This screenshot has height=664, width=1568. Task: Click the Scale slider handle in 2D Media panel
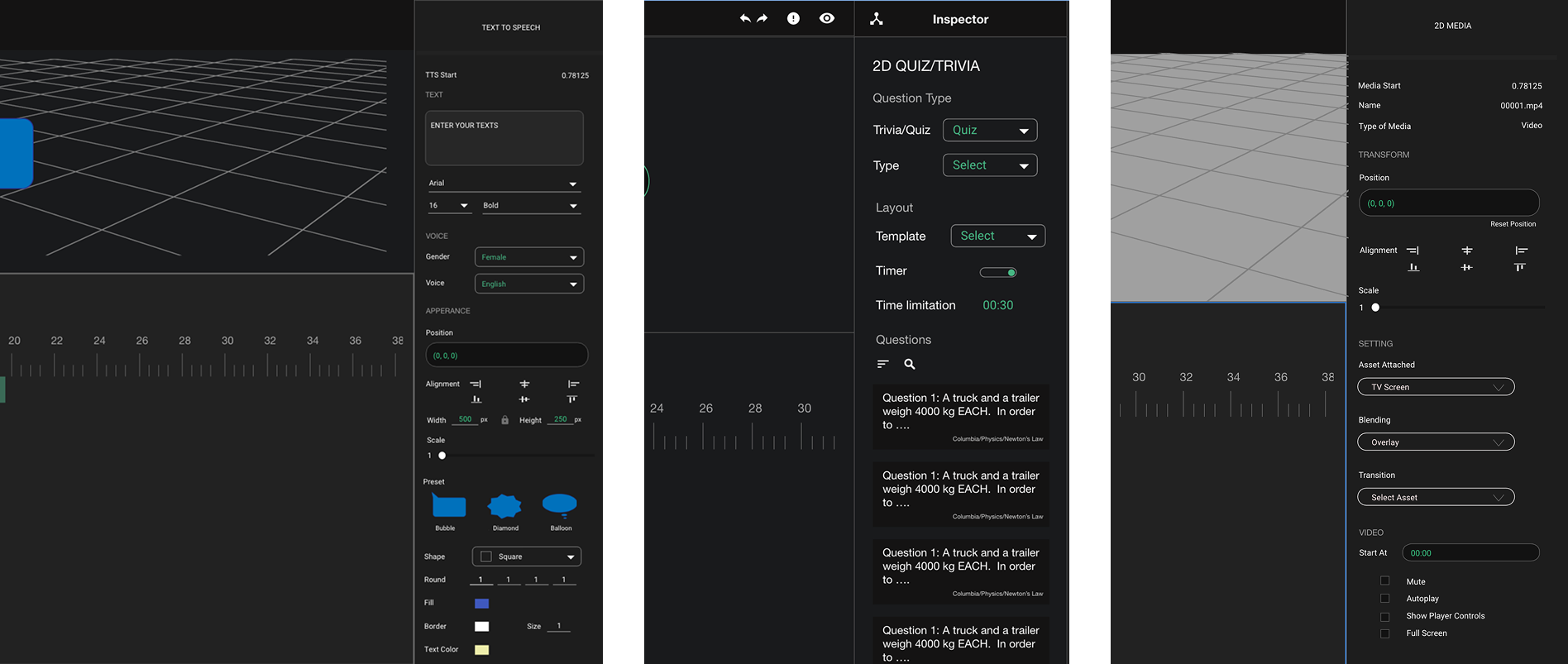1376,308
